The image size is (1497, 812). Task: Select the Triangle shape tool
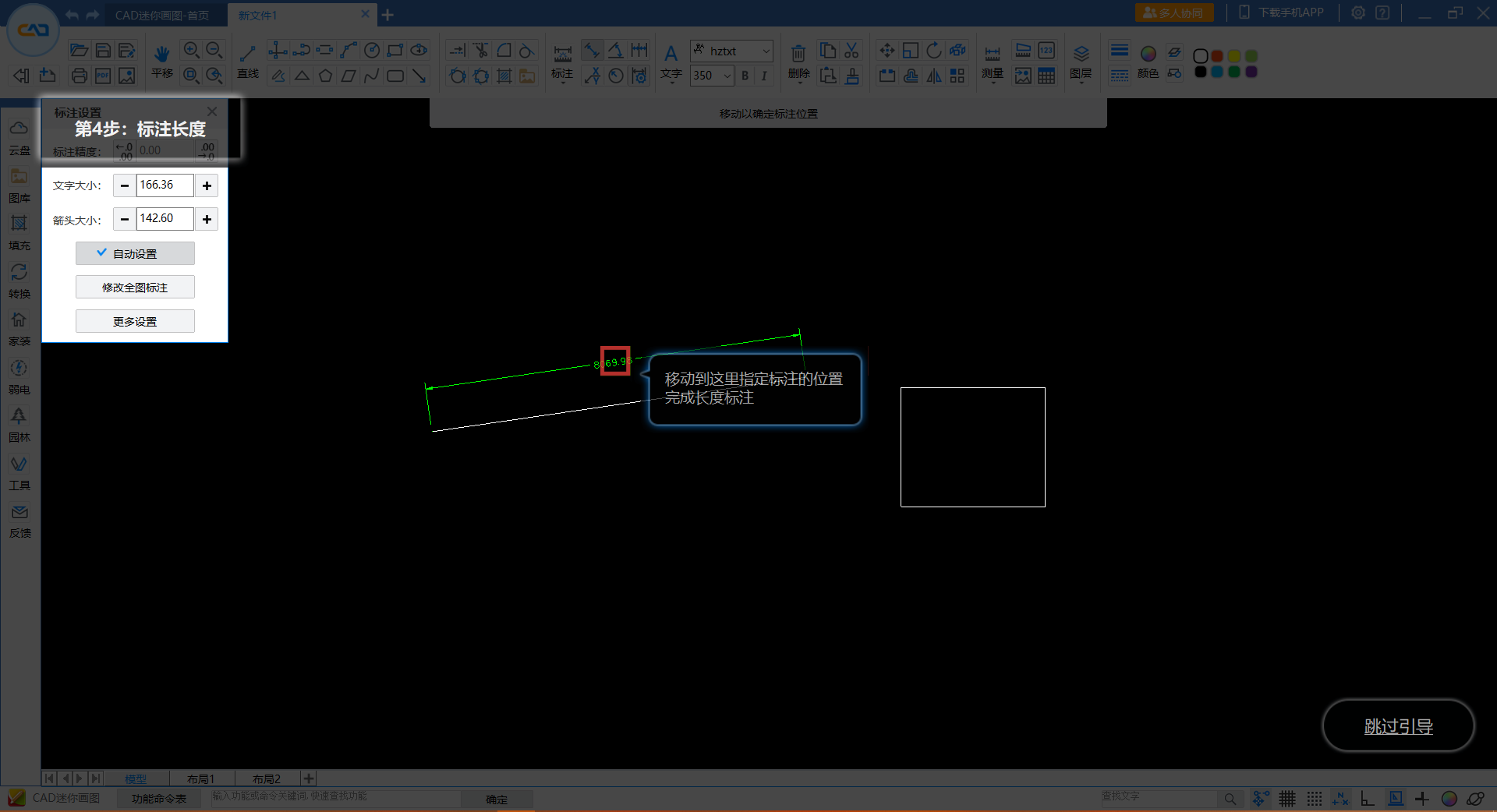click(x=302, y=76)
